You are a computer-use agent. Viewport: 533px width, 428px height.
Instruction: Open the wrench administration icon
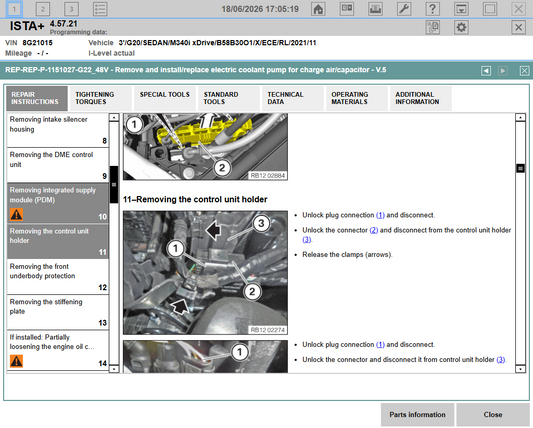click(404, 9)
